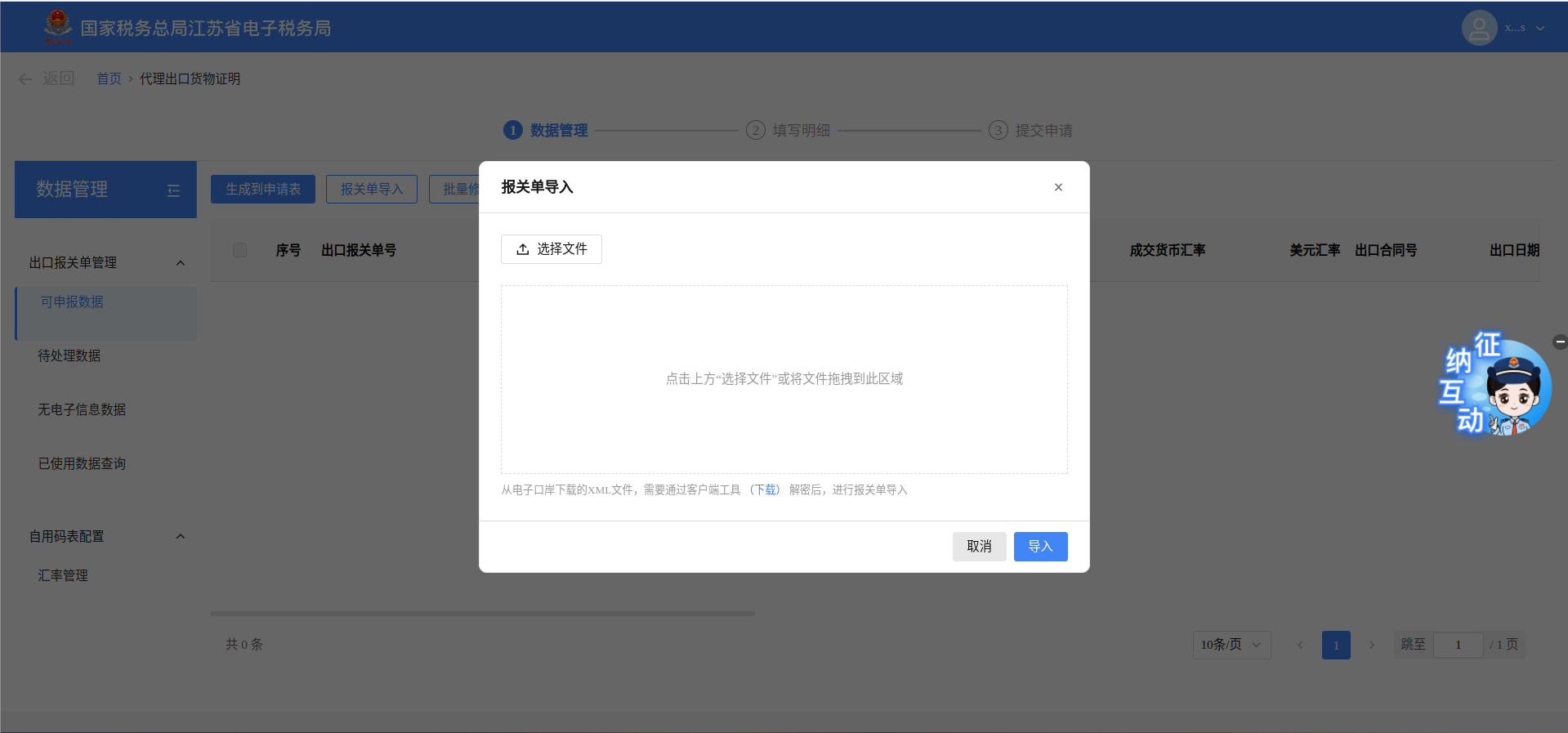This screenshot has height=733, width=1568.
Task: Open the 10条/页 page size dropdown
Action: point(1231,645)
